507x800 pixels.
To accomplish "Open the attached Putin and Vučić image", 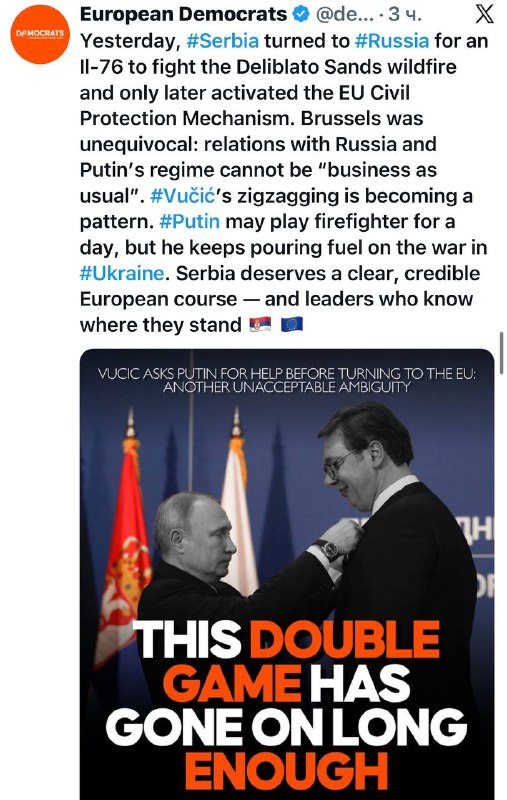I will 287,574.
